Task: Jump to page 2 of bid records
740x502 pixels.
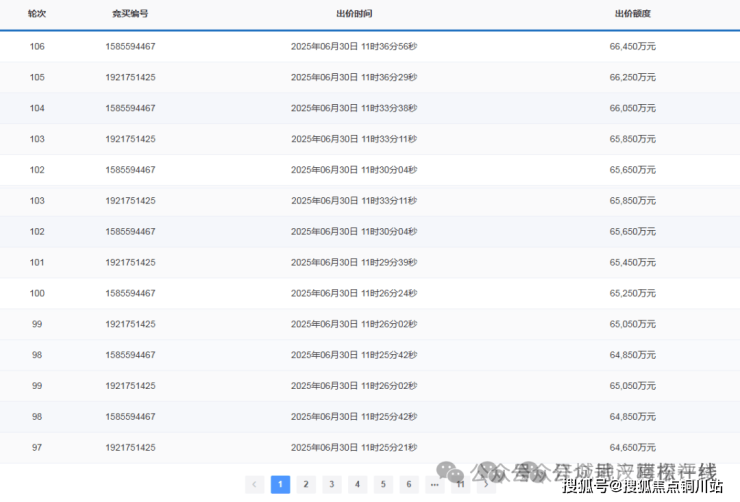Action: (306, 484)
